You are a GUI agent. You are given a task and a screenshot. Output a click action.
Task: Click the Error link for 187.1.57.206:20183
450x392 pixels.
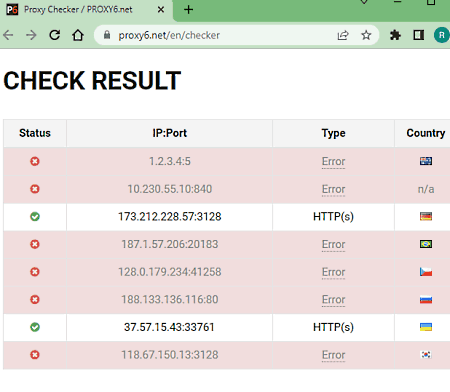click(333, 244)
